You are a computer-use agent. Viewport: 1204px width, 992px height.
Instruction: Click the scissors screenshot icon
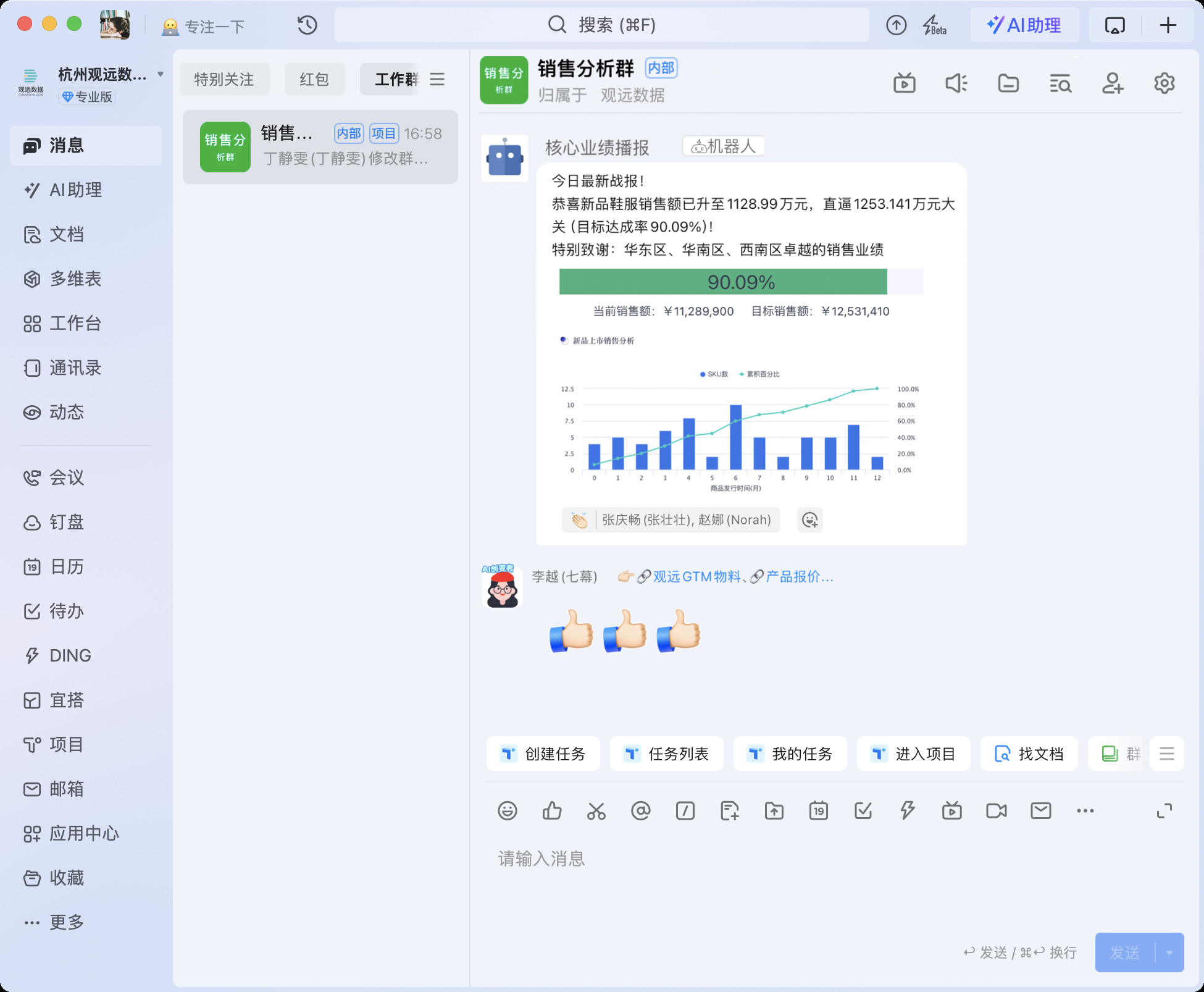[596, 810]
